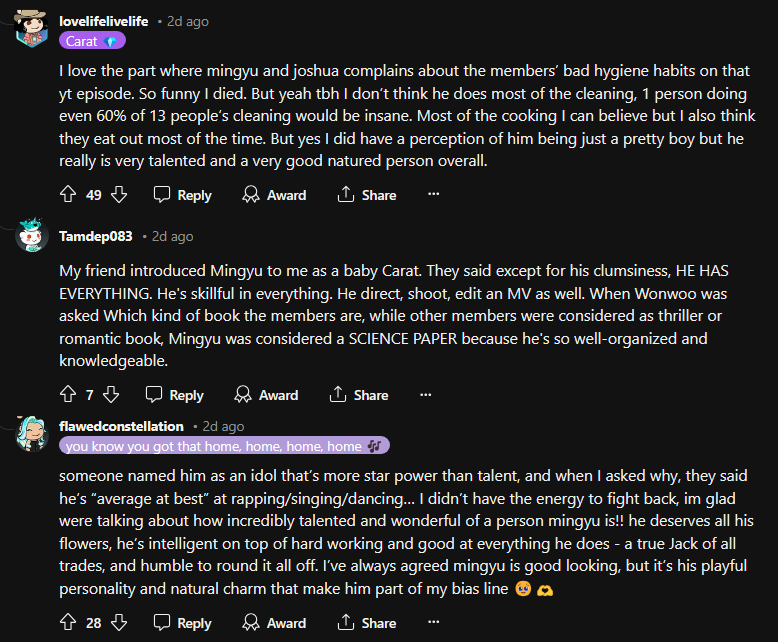Image resolution: width=778 pixels, height=642 pixels.
Task: Give an Award to lovelifelivelife's comment
Action: pos(274,194)
